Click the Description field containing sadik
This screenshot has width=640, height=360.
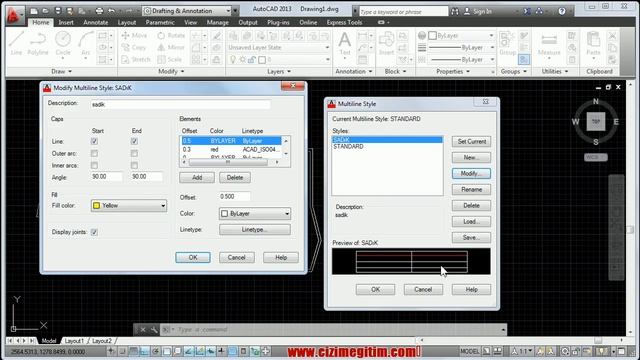coord(180,104)
